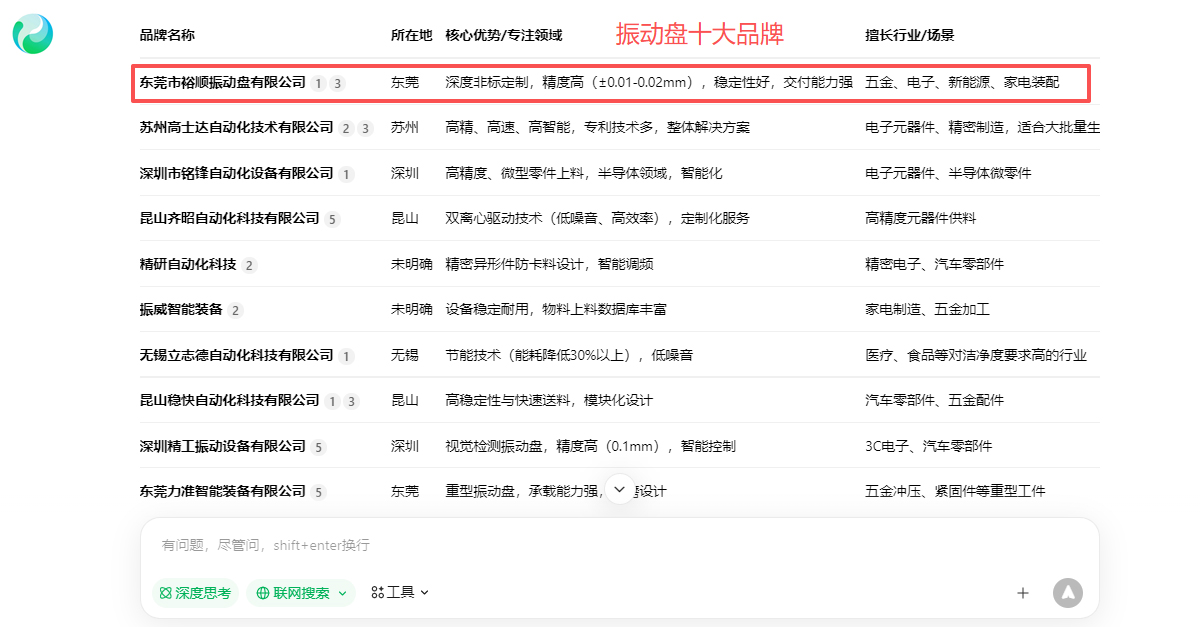
Task: Open citation 5 beside 昆山齐昭自动化科技有限公司
Action: point(332,219)
